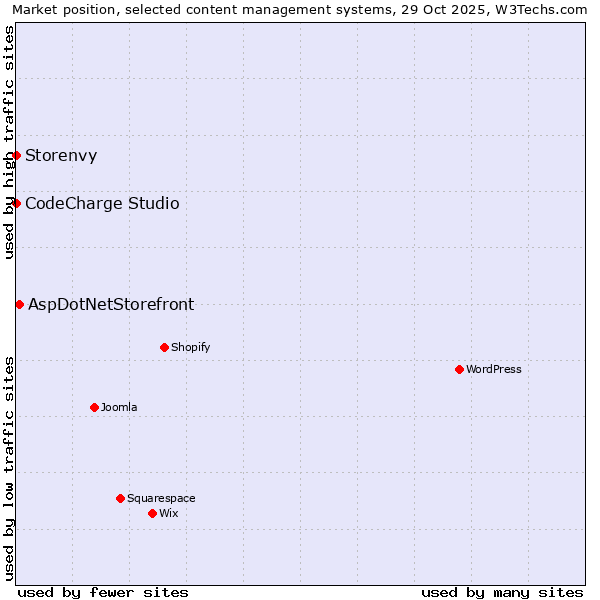Click the Wix red dot
The height and width of the screenshot is (600, 600).
152,513
